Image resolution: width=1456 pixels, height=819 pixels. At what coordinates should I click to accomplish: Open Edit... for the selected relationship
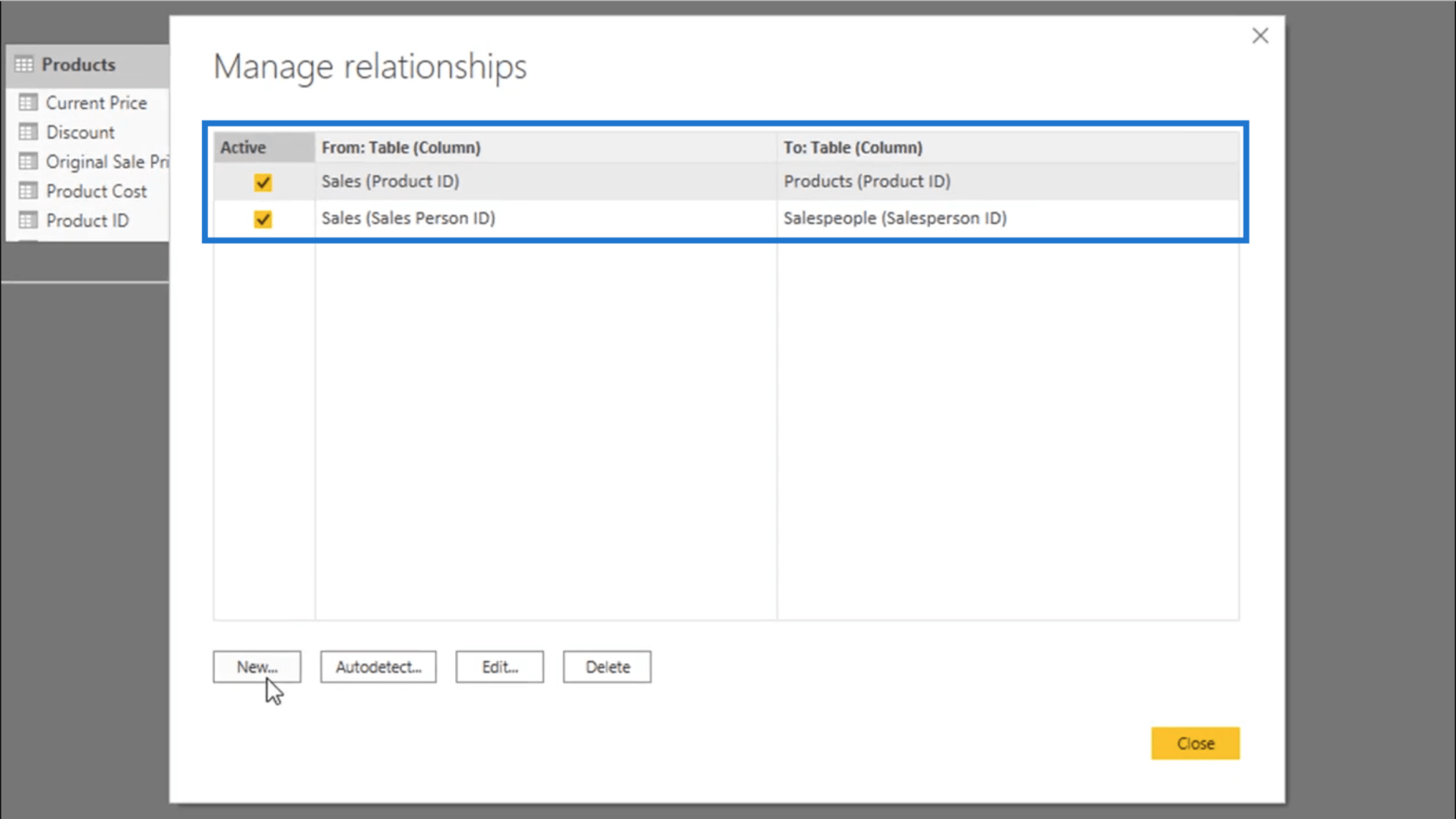point(499,666)
